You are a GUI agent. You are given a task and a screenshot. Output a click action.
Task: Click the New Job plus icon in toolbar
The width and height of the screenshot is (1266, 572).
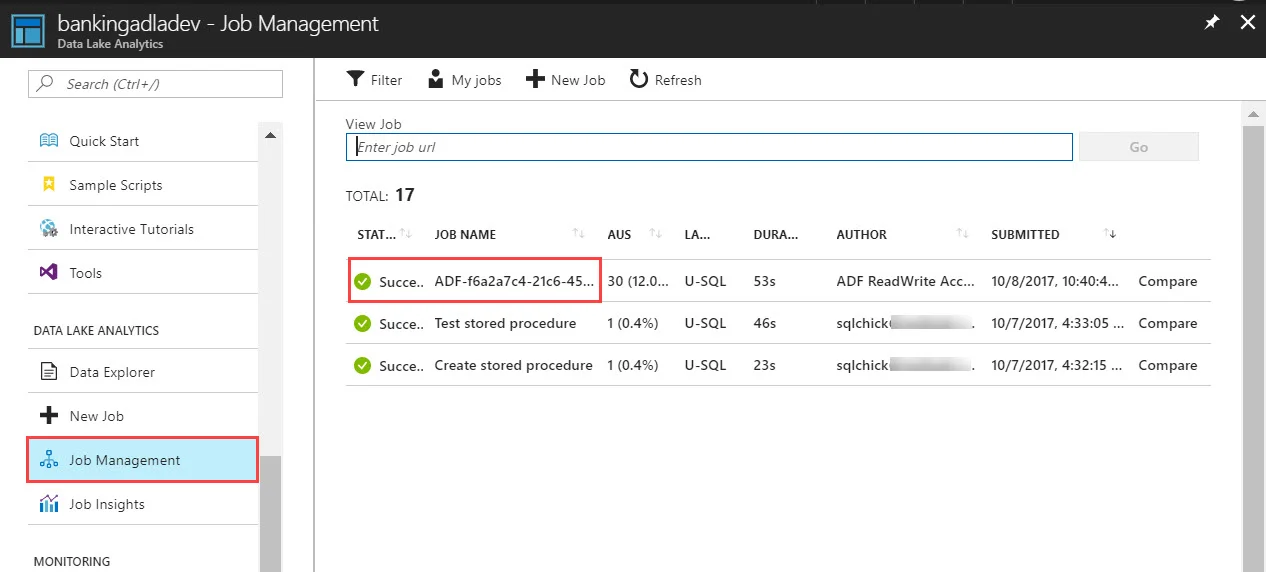(535, 80)
